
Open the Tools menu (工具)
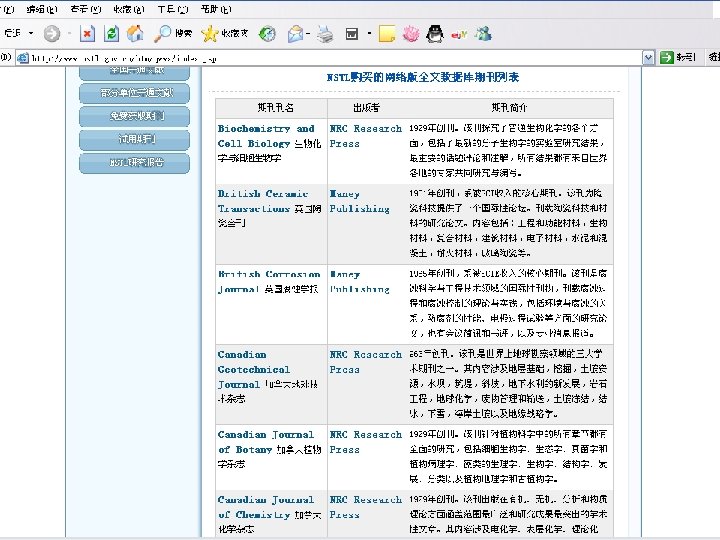(x=173, y=9)
